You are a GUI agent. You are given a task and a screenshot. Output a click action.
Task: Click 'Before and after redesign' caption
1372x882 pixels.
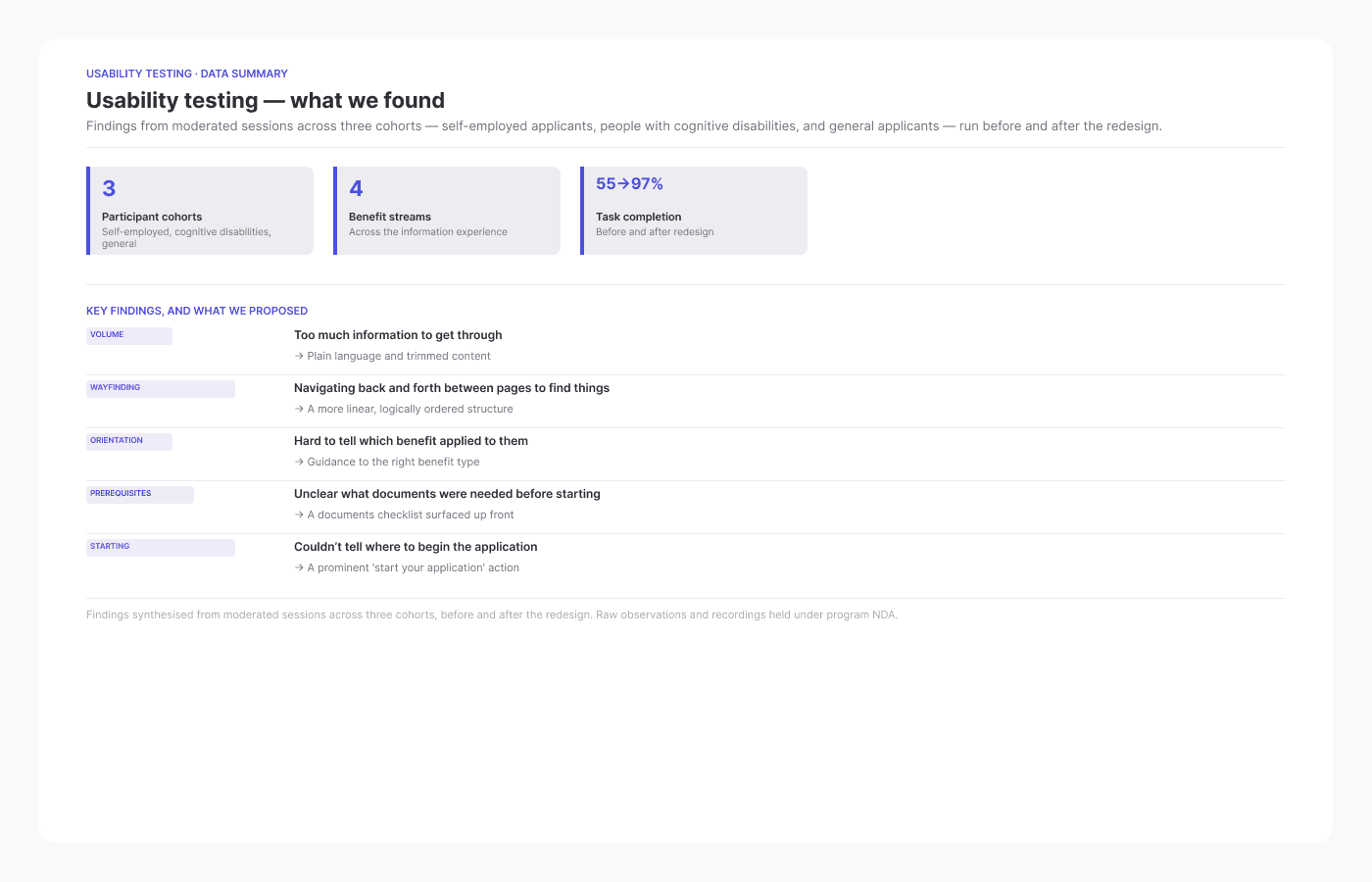point(655,232)
